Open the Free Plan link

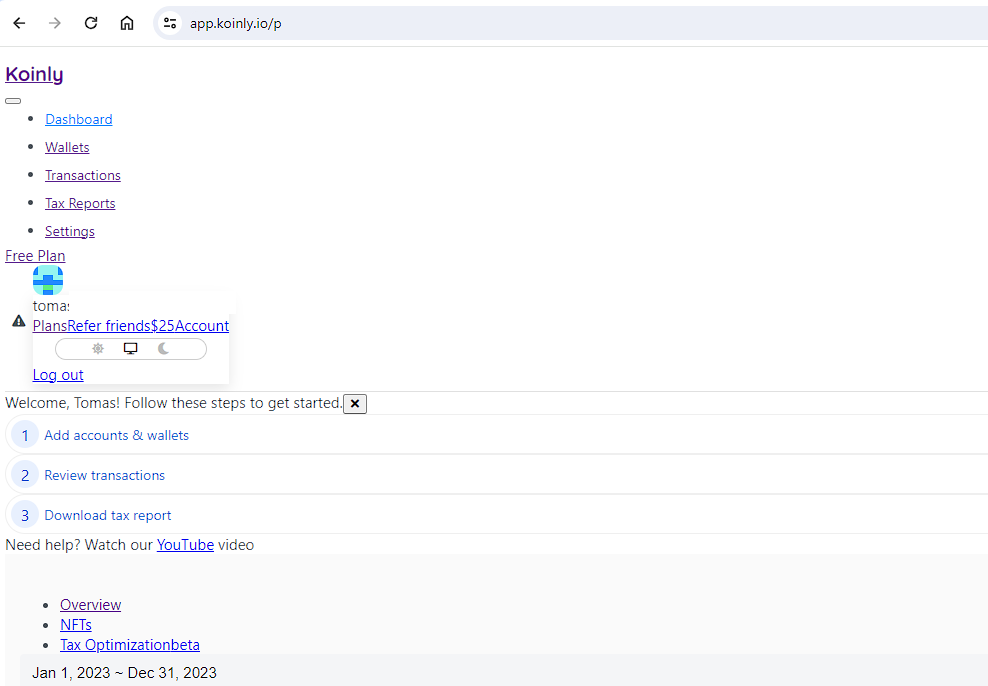click(x=35, y=256)
